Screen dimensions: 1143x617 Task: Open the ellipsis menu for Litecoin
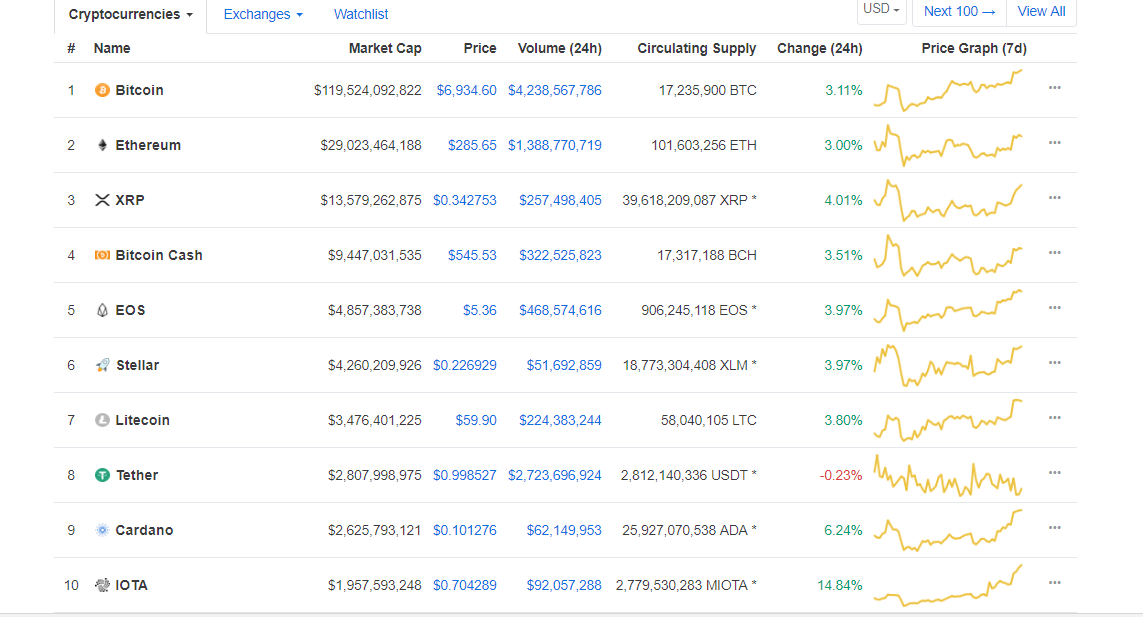coord(1054,418)
